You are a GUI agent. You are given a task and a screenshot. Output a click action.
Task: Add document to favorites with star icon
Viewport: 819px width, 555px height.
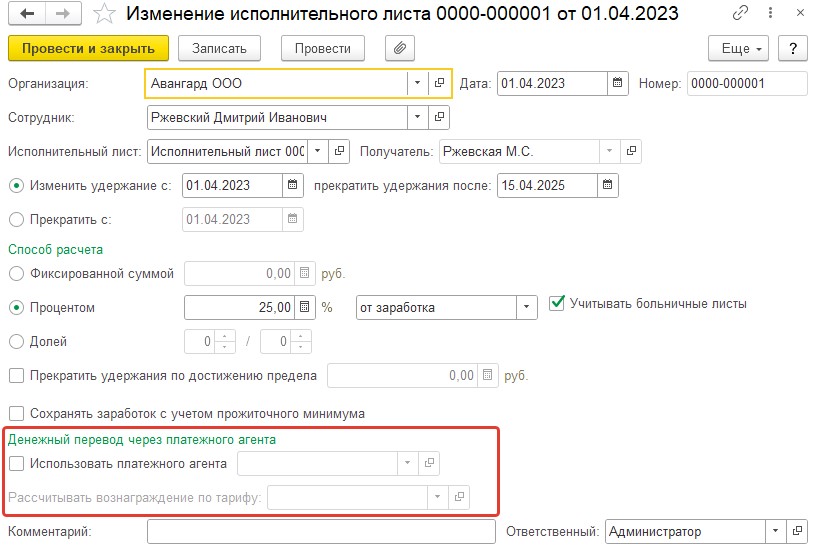point(104,14)
